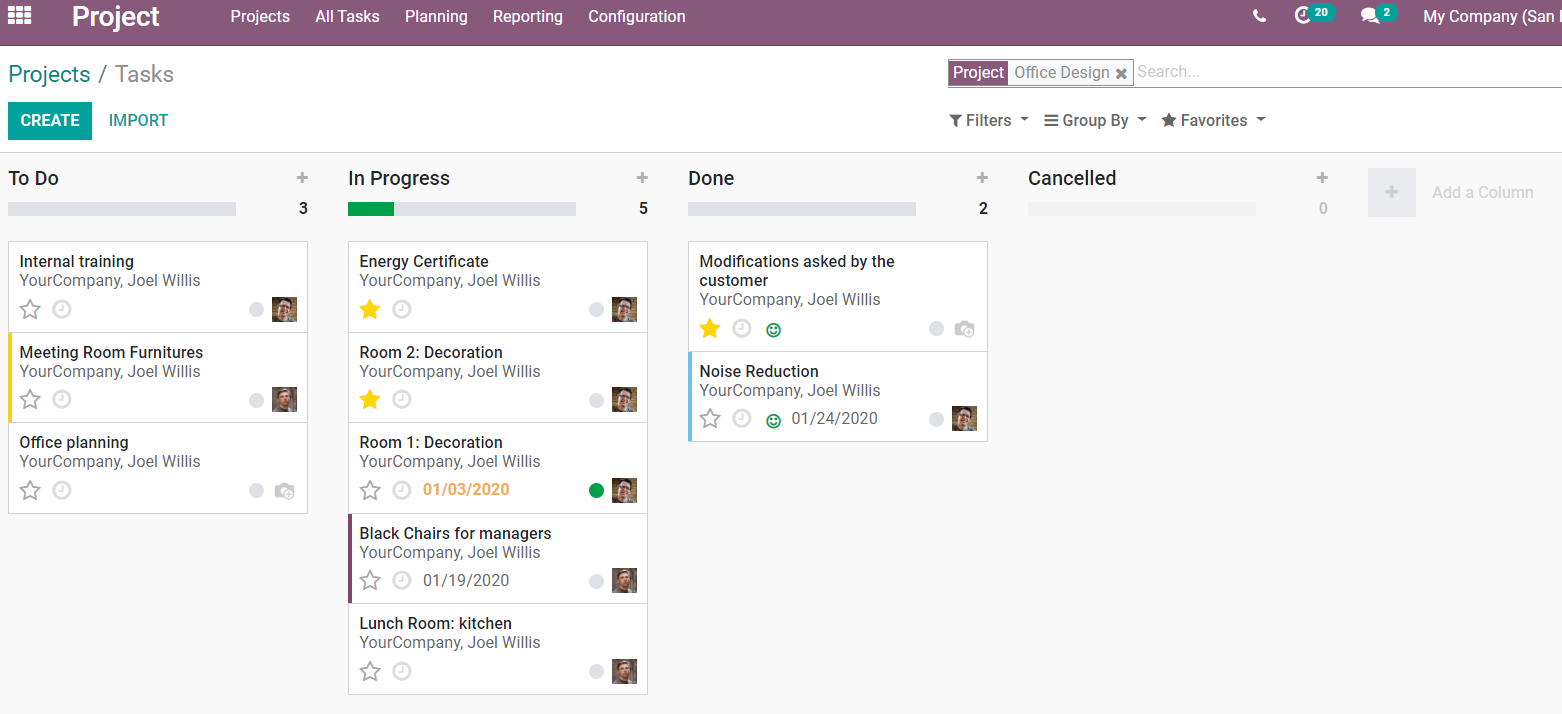Open the apps grid menu icon
1562x714 pixels.
(20, 16)
